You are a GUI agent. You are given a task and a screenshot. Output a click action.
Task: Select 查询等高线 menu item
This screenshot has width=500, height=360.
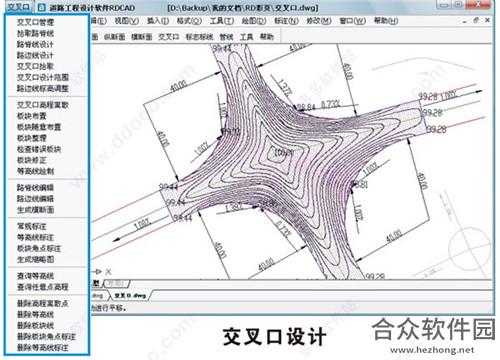pyautogui.click(x=35, y=276)
